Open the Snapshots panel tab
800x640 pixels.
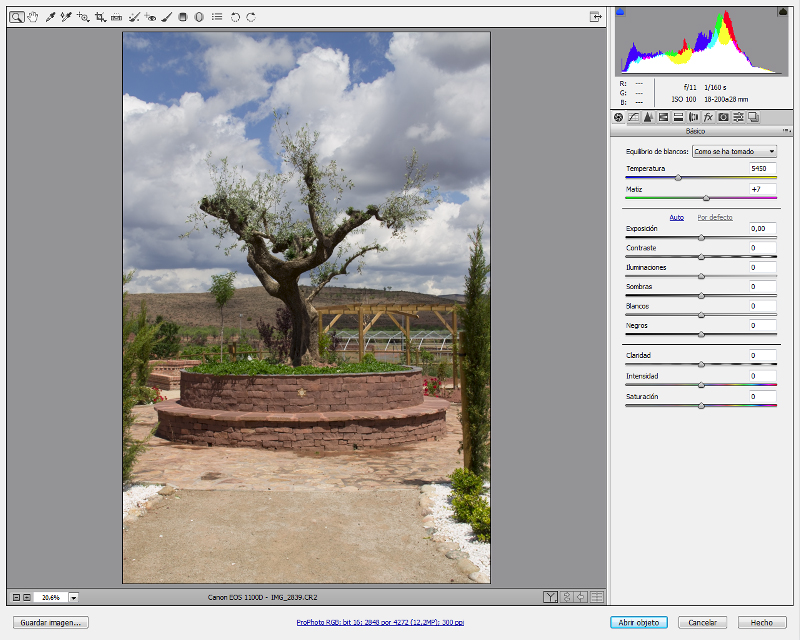[754, 117]
